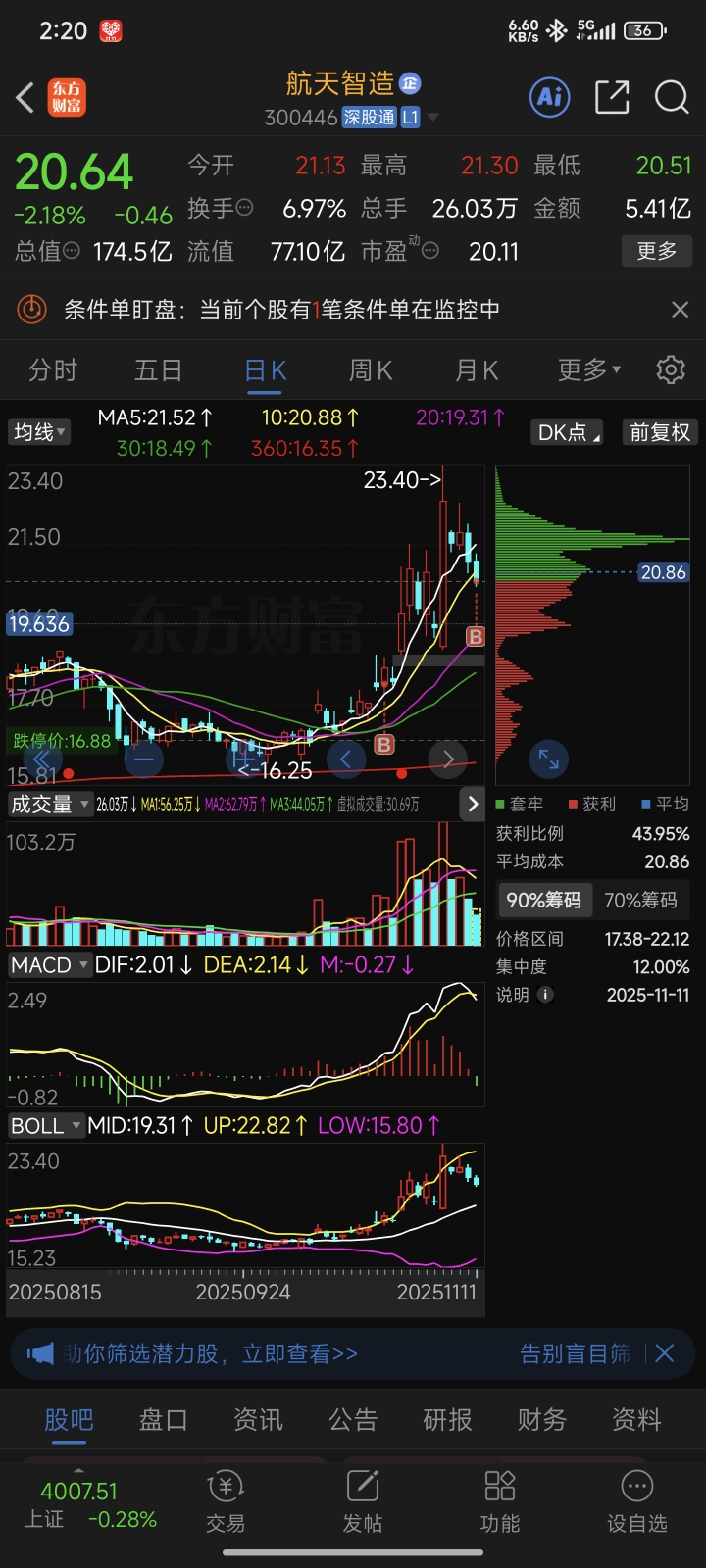Tap the 更多 quote details button
This screenshot has height=1568, width=706.
point(657,251)
